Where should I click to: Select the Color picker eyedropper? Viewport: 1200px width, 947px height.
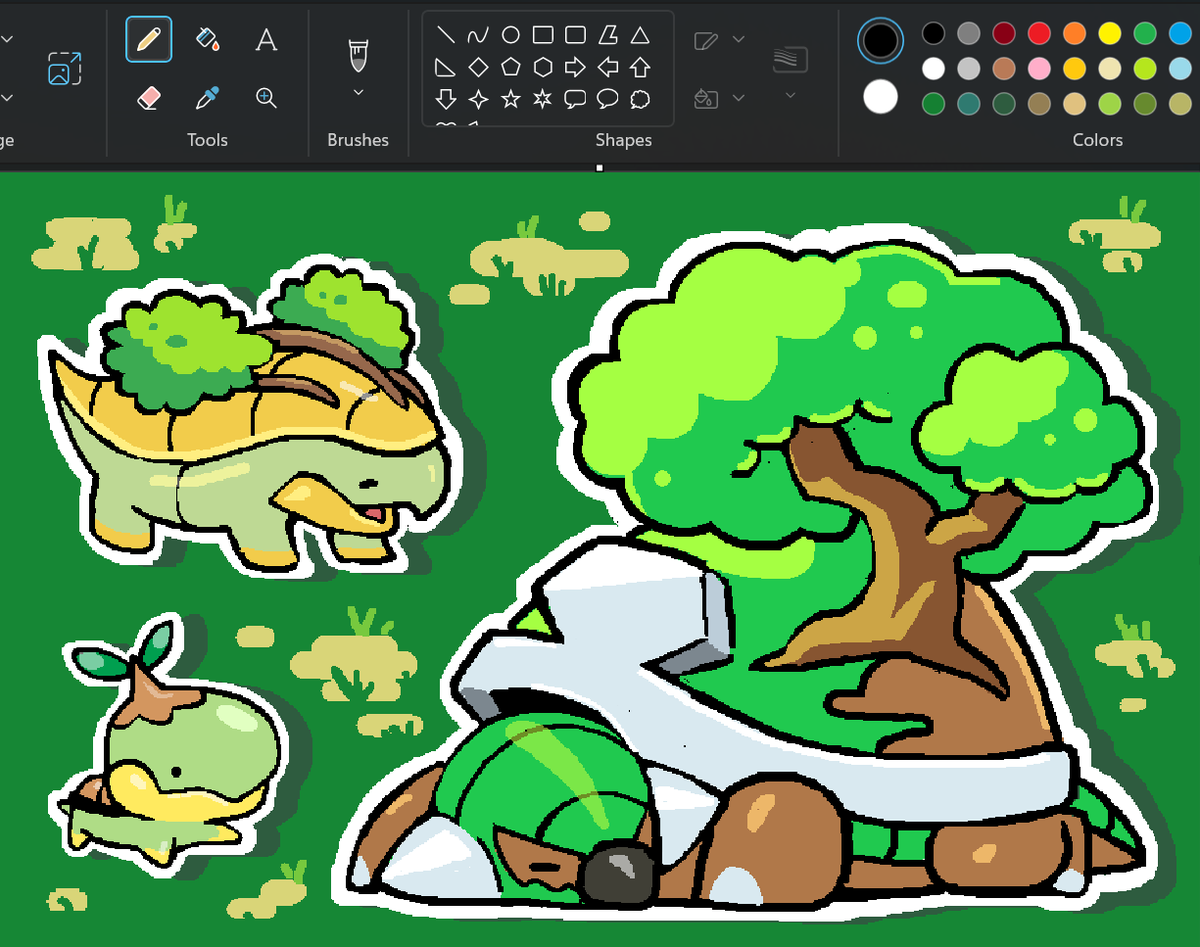[207, 97]
